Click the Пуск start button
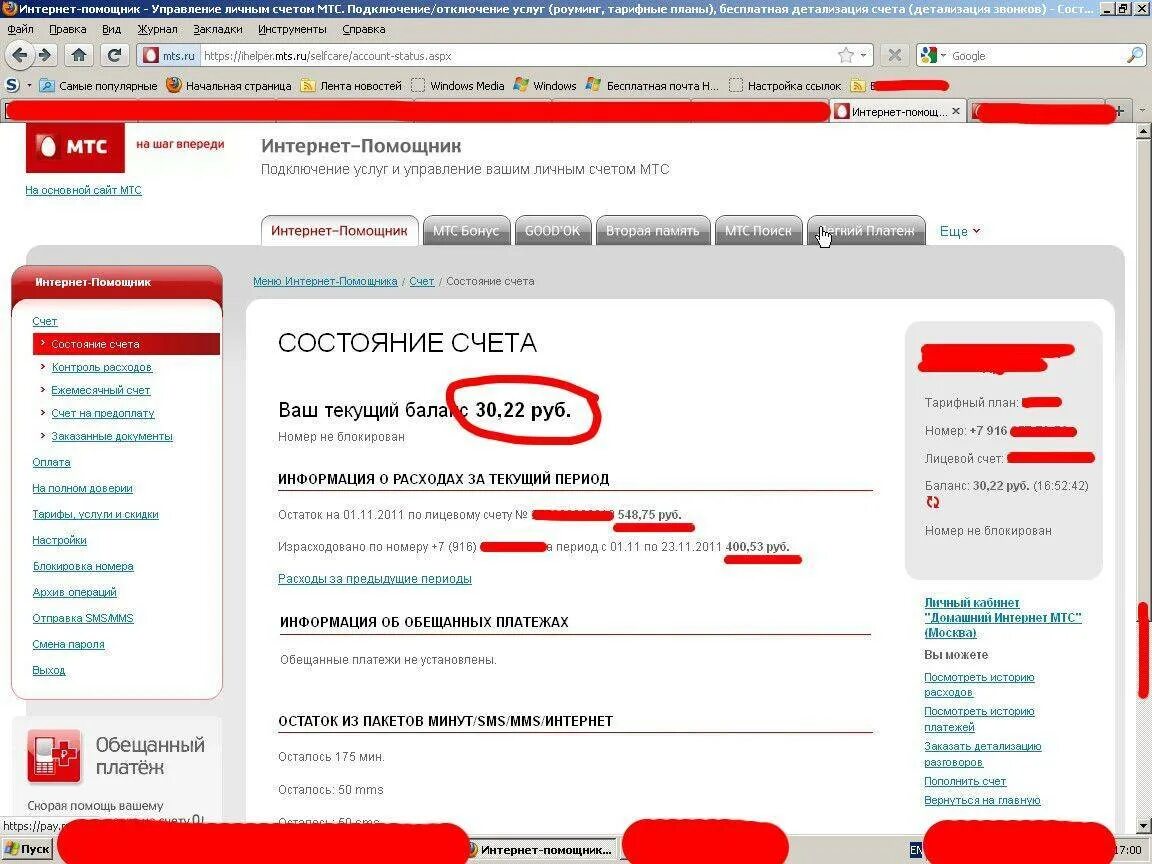 point(28,849)
